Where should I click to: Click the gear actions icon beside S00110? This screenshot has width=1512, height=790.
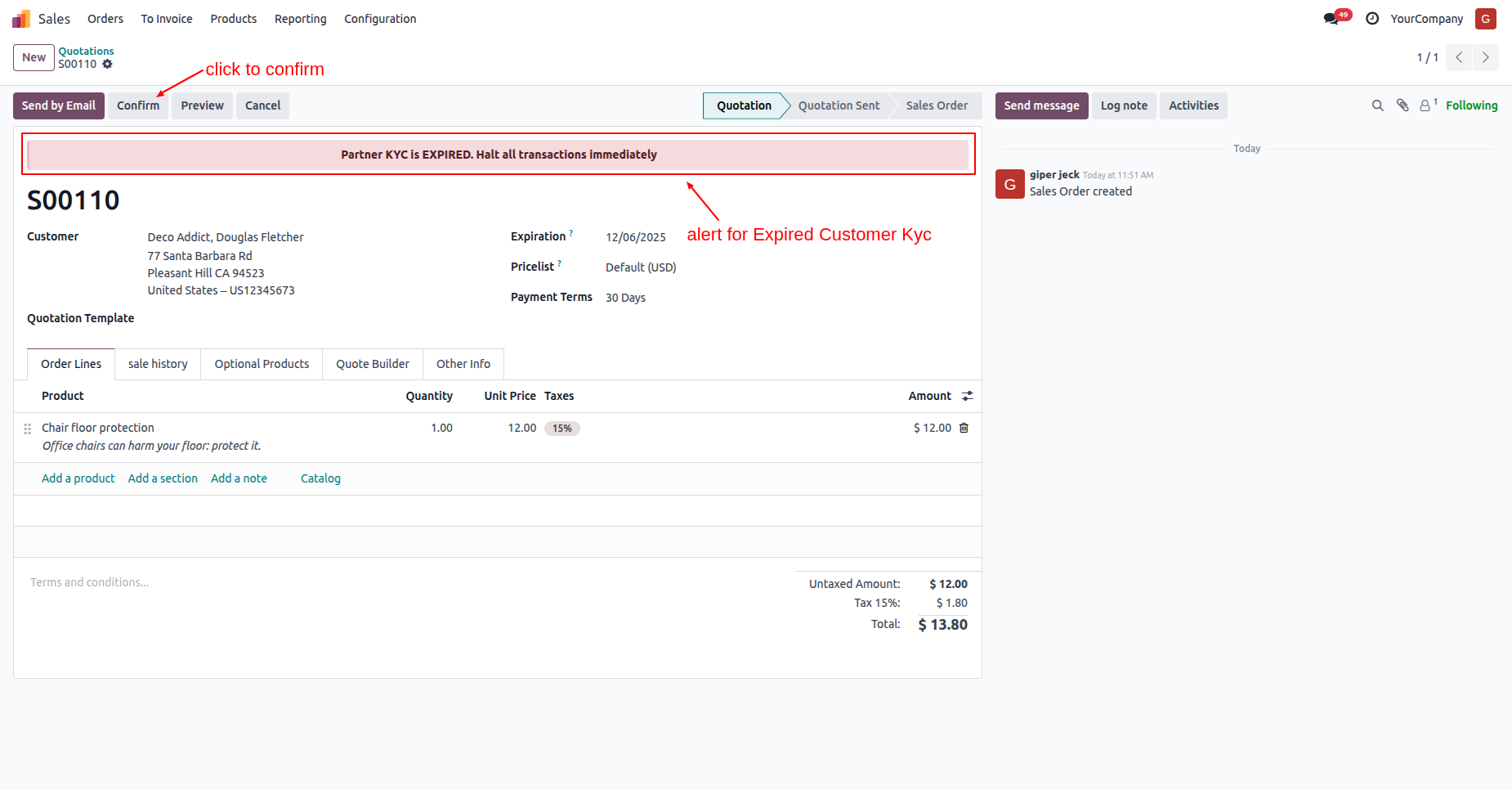[x=107, y=64]
